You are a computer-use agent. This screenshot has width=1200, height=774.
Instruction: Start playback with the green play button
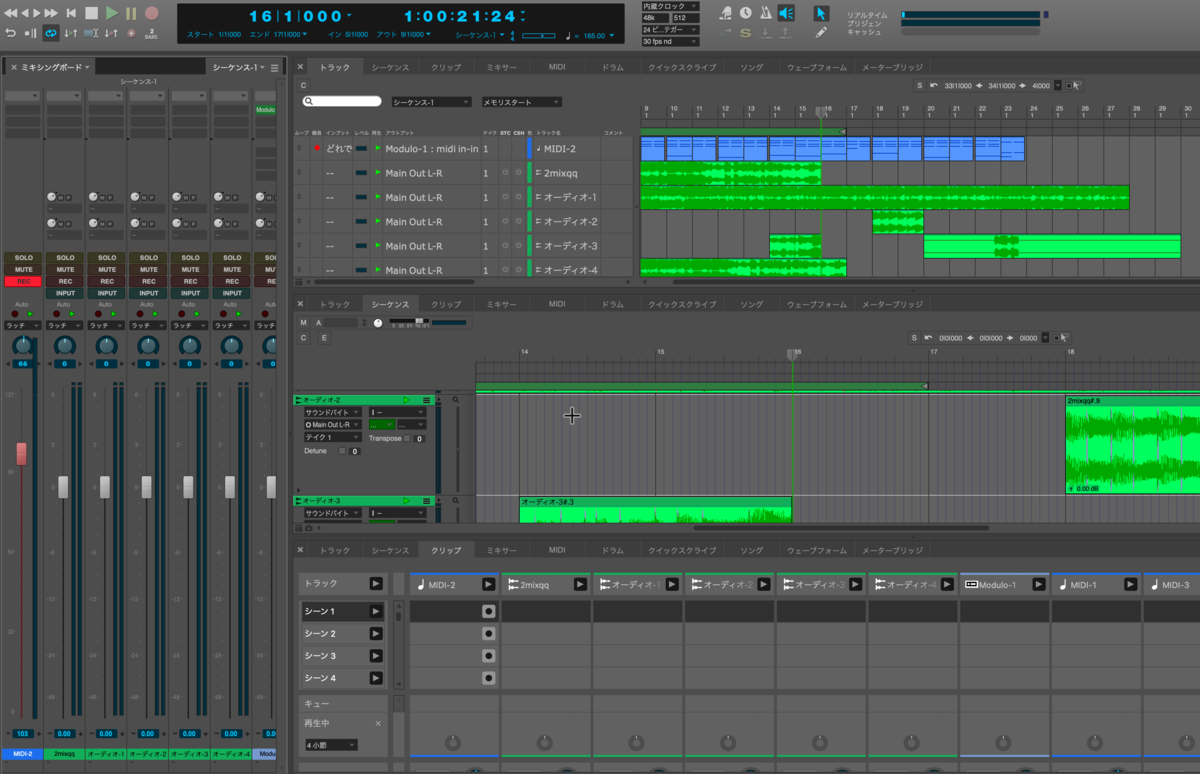(x=111, y=13)
